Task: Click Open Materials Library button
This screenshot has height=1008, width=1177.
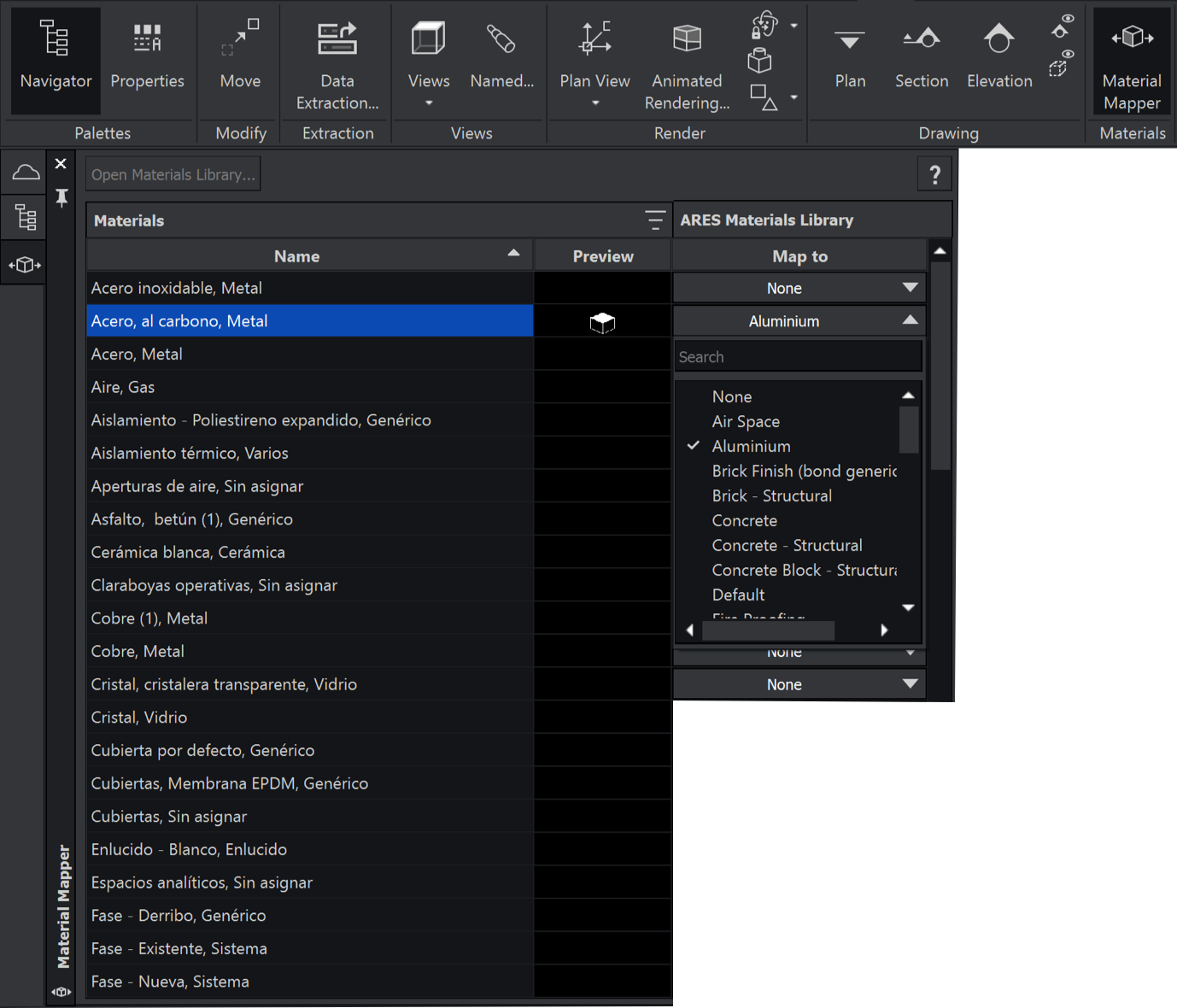Action: click(173, 174)
